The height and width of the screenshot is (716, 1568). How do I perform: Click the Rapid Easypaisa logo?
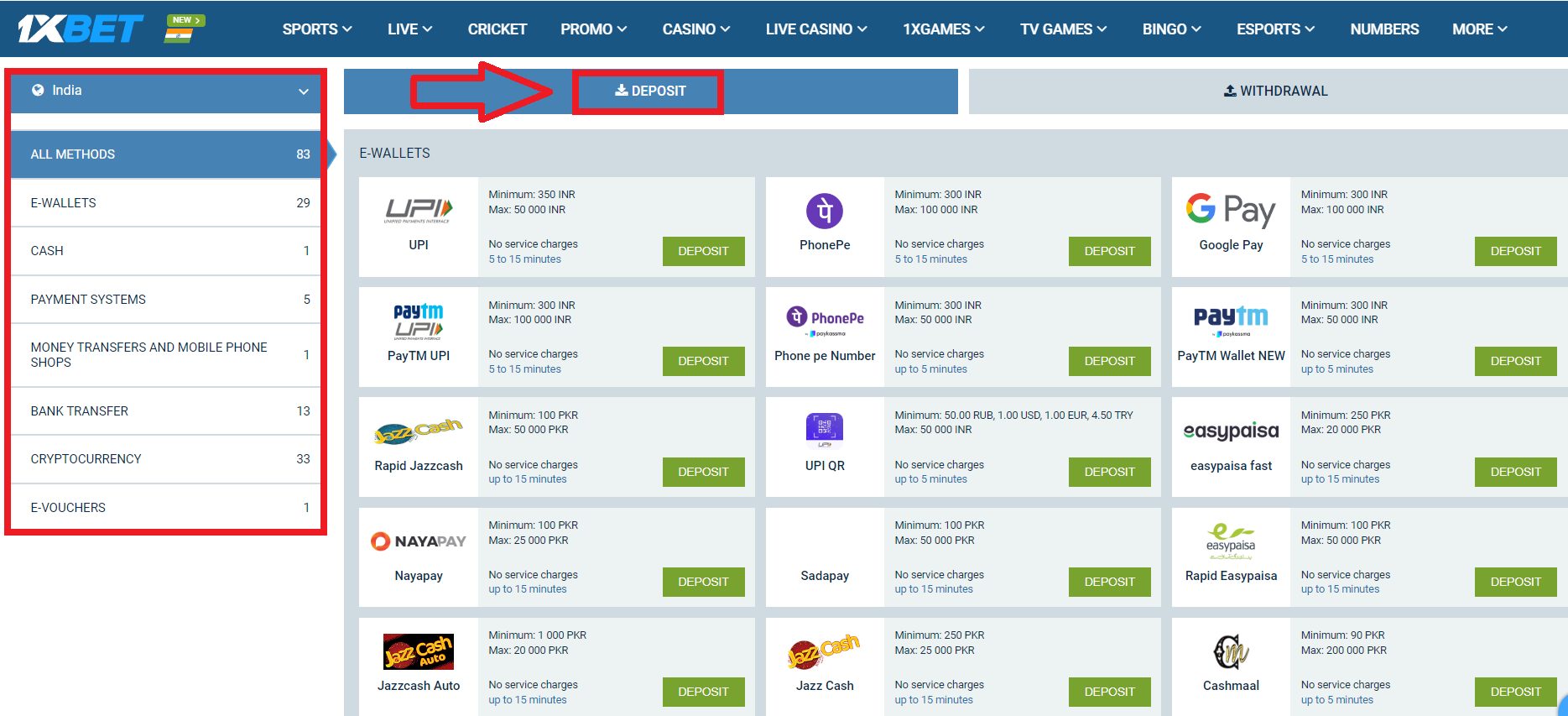pos(1231,541)
